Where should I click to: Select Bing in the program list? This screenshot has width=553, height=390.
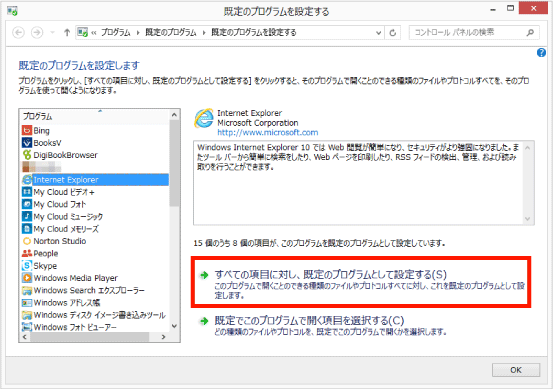41,130
